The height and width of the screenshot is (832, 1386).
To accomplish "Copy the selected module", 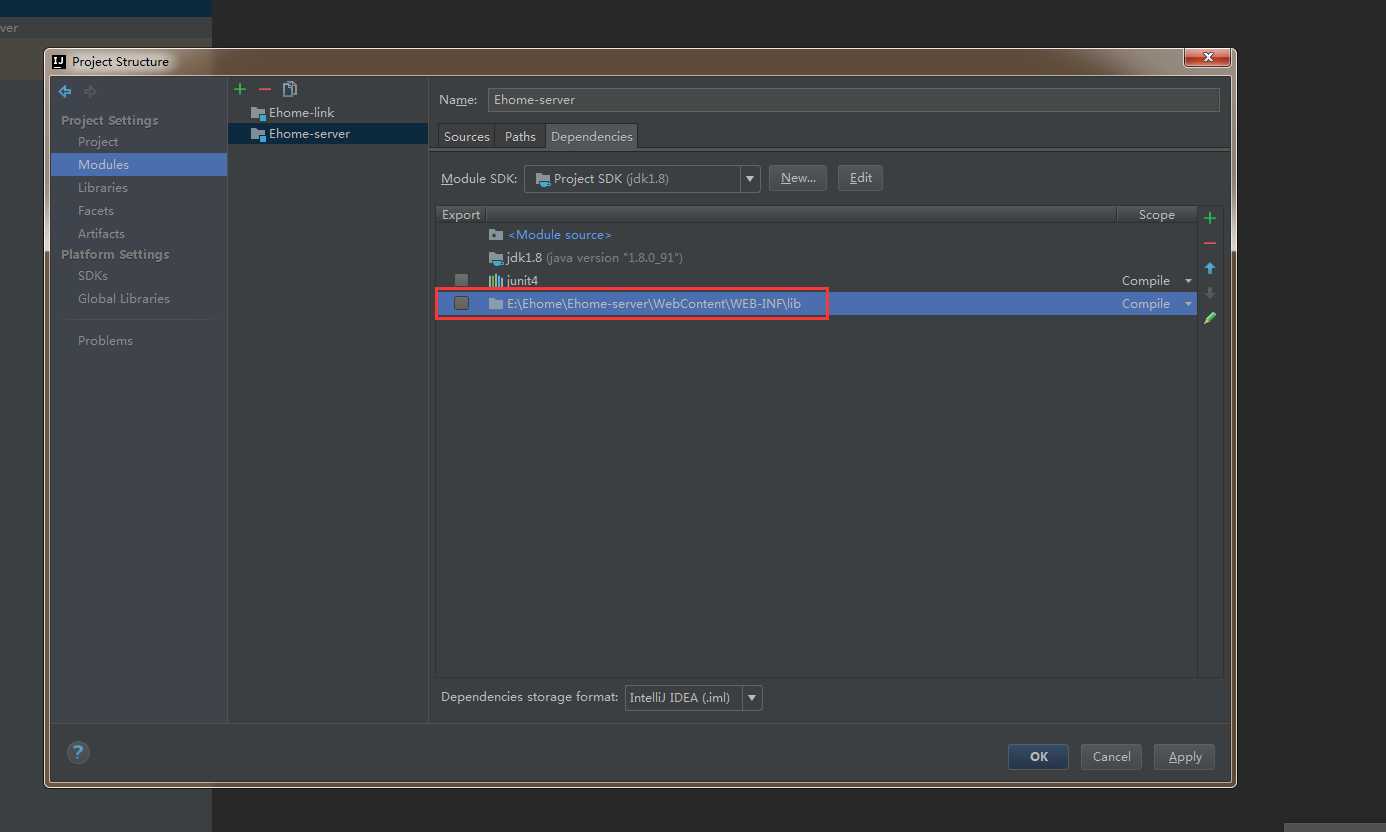I will [290, 89].
